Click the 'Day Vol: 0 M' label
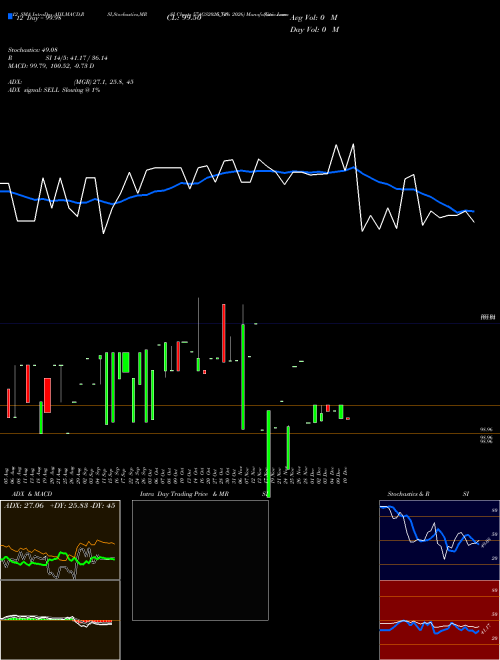The width and height of the screenshot is (500, 660). tap(314, 30)
